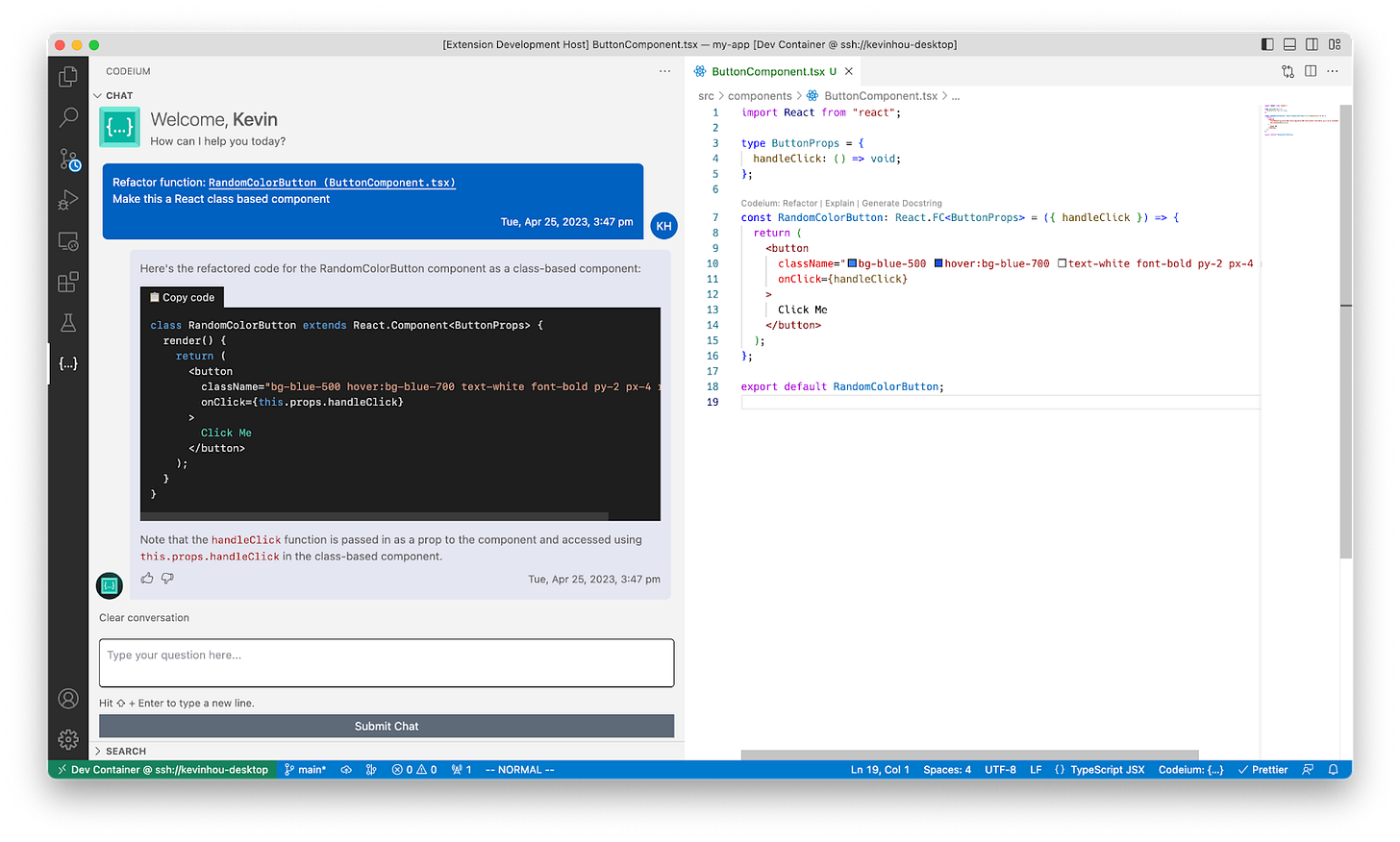Image resolution: width=1400 pixels, height=842 pixels.
Task: Click the Explain code lens
Action: click(x=839, y=204)
